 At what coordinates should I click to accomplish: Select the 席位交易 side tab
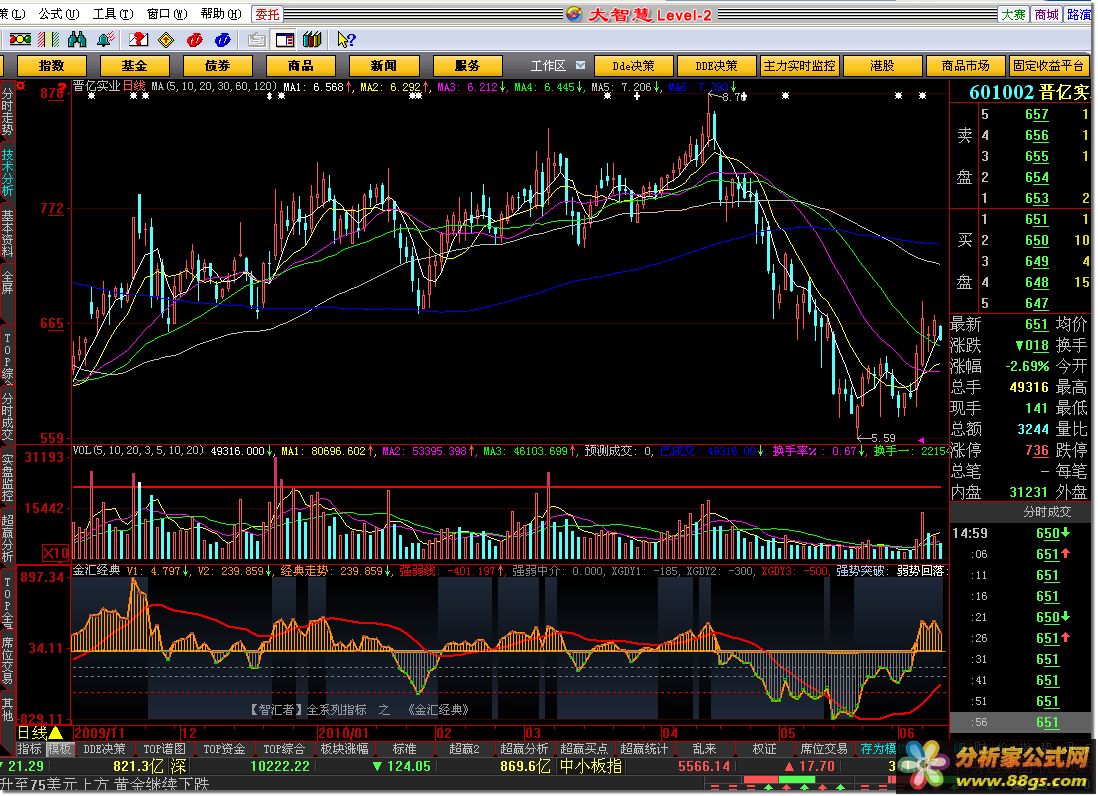pos(7,659)
